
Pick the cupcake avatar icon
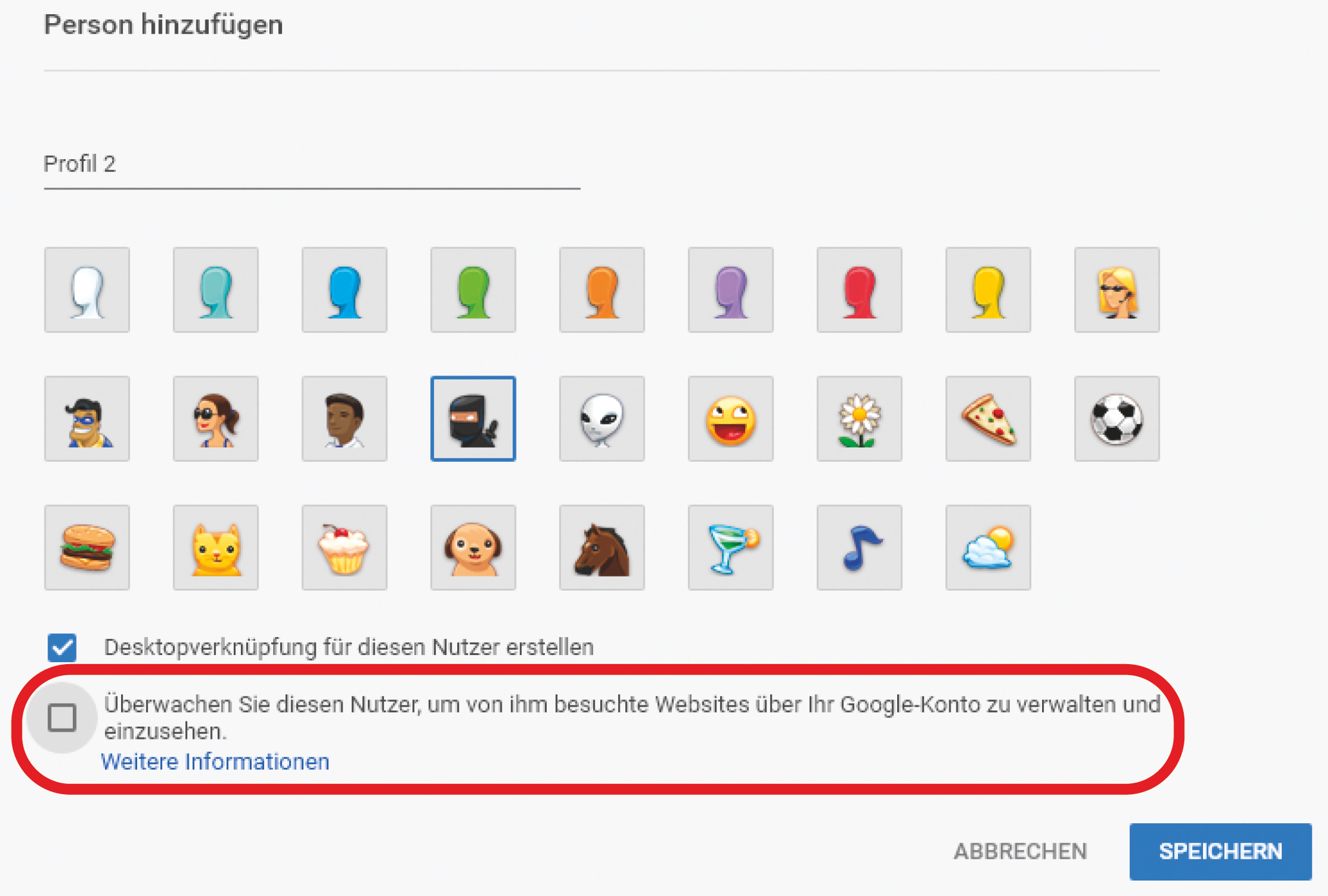[345, 548]
